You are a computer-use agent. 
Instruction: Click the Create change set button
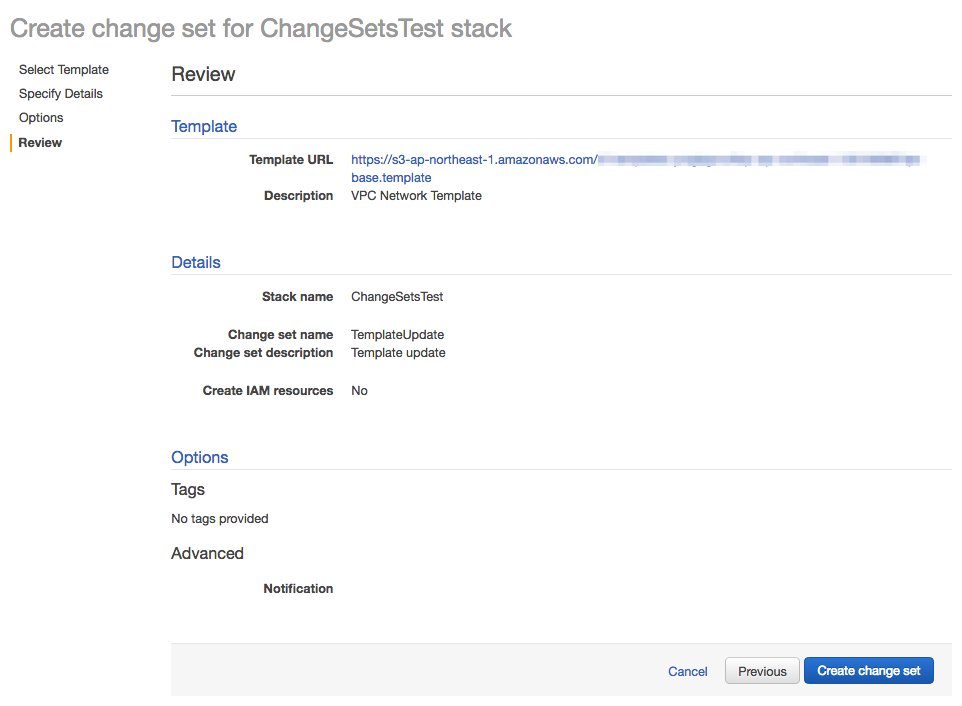(x=868, y=670)
